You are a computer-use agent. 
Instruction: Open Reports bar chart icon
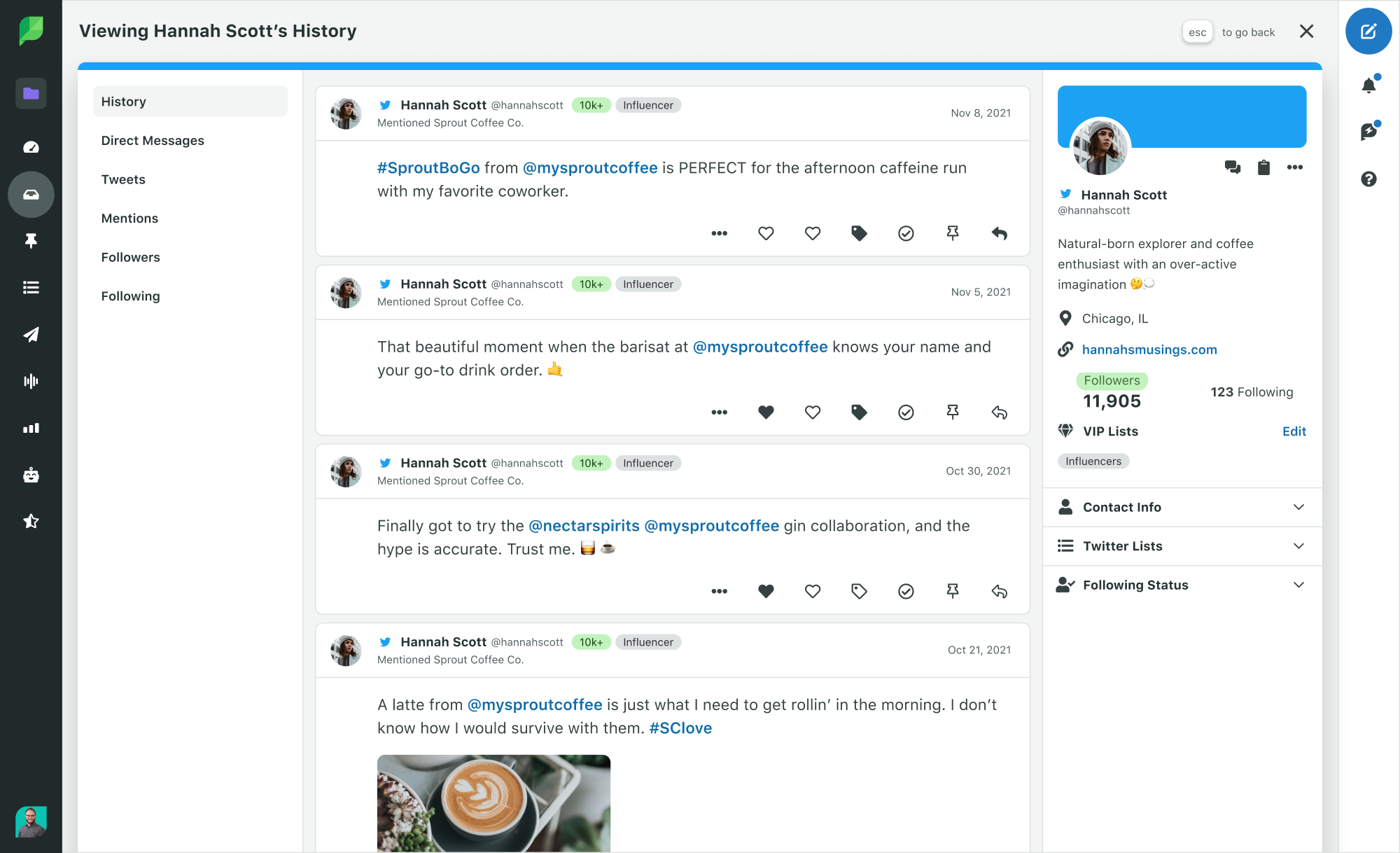pyautogui.click(x=31, y=428)
